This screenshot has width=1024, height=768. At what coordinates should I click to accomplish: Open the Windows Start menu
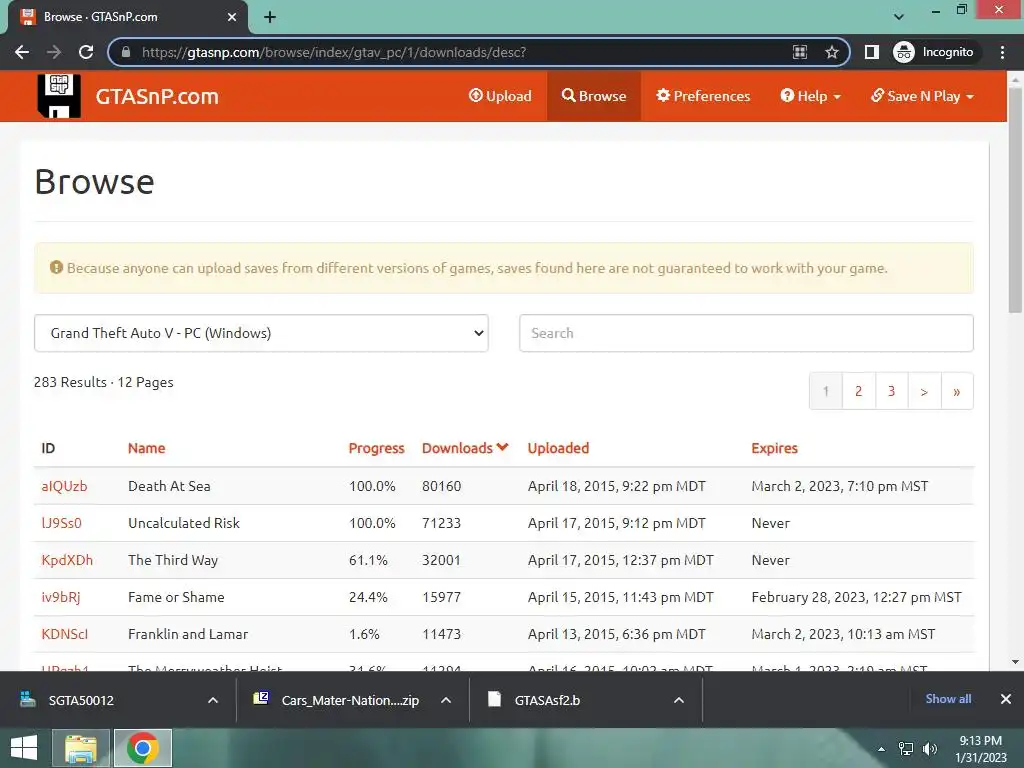tap(24, 748)
